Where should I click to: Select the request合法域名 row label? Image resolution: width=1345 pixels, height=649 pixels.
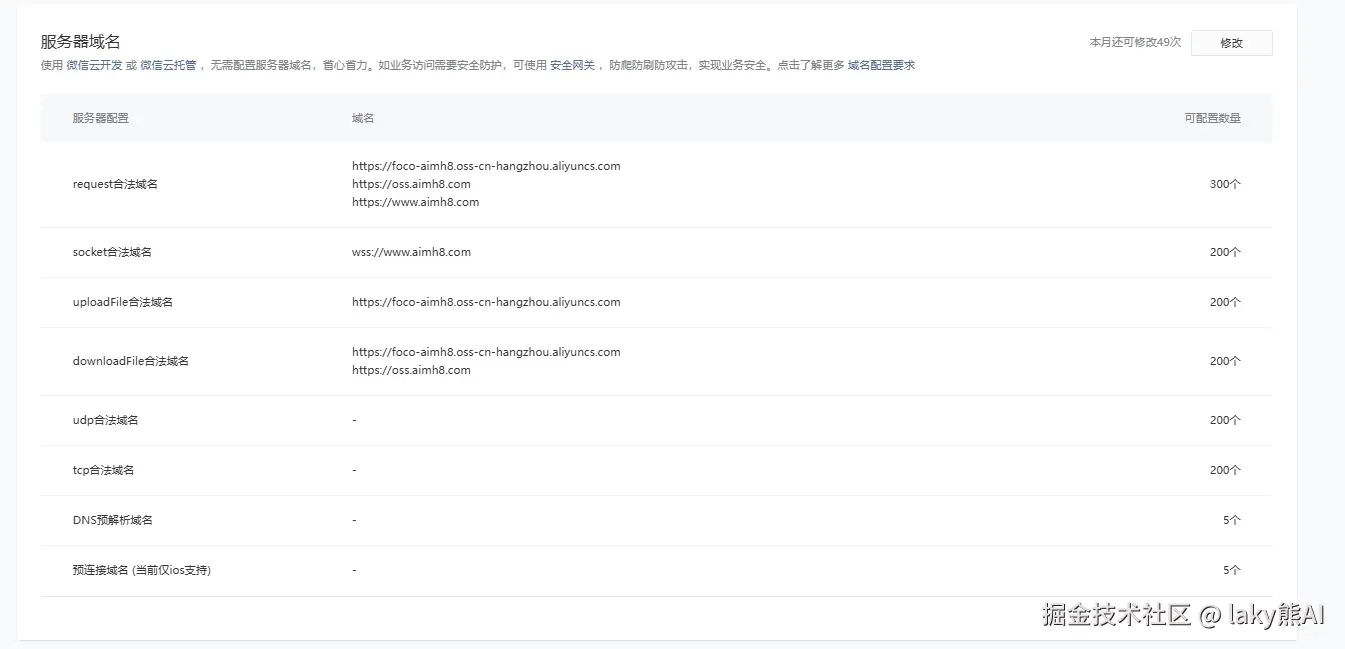(115, 184)
